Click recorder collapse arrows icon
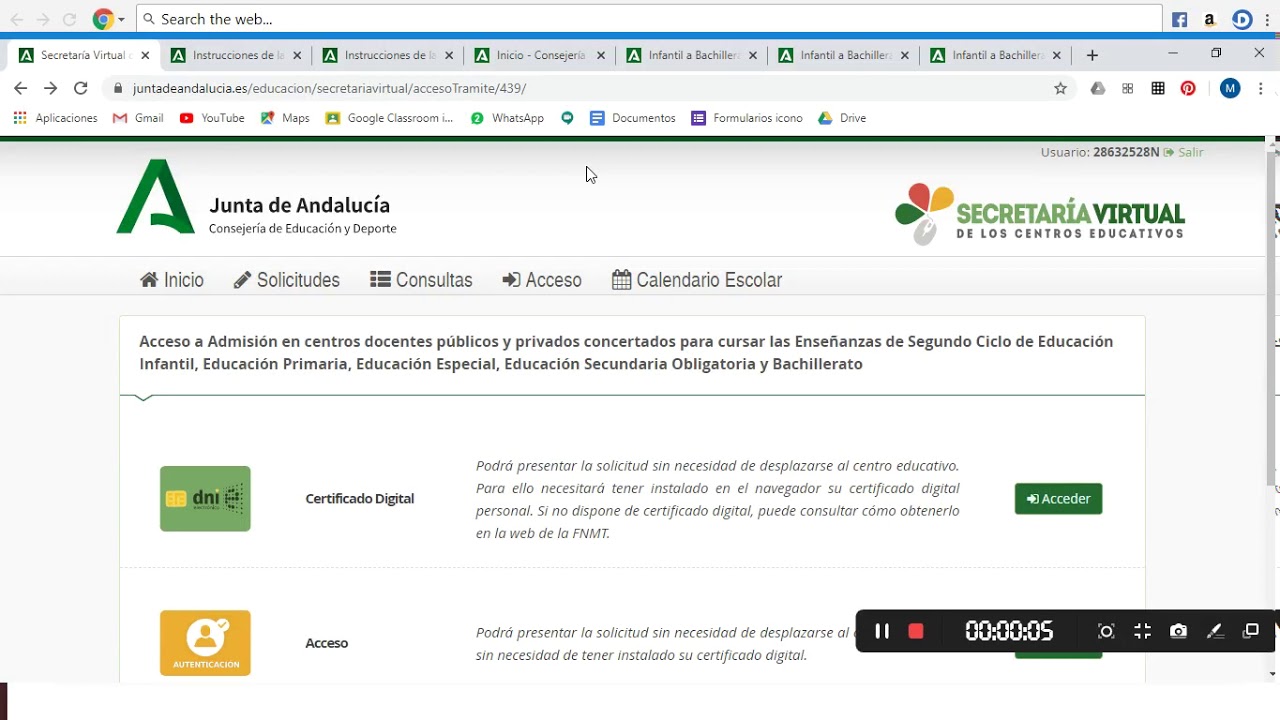 pyautogui.click(x=1142, y=631)
